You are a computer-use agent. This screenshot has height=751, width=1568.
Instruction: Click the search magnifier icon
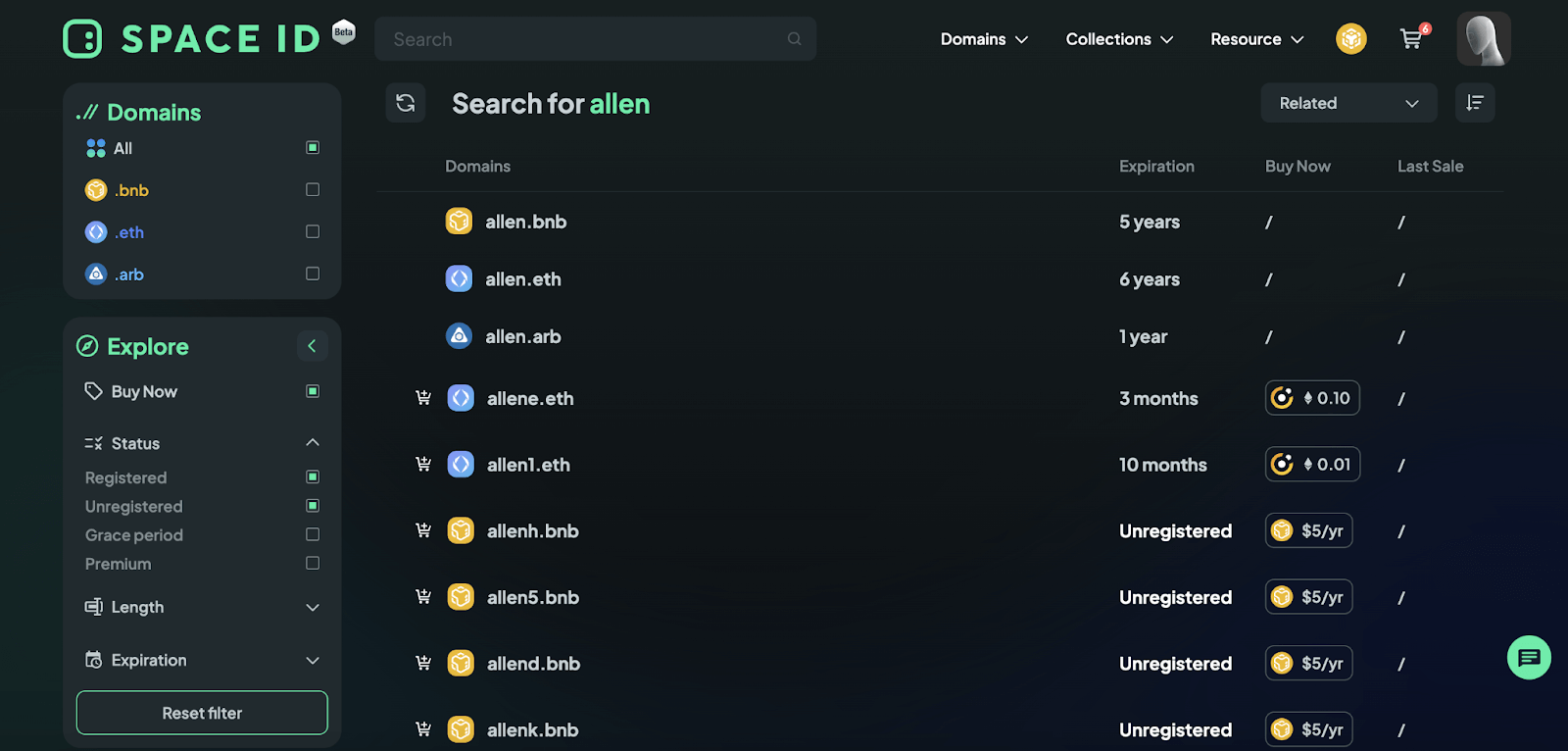click(795, 39)
